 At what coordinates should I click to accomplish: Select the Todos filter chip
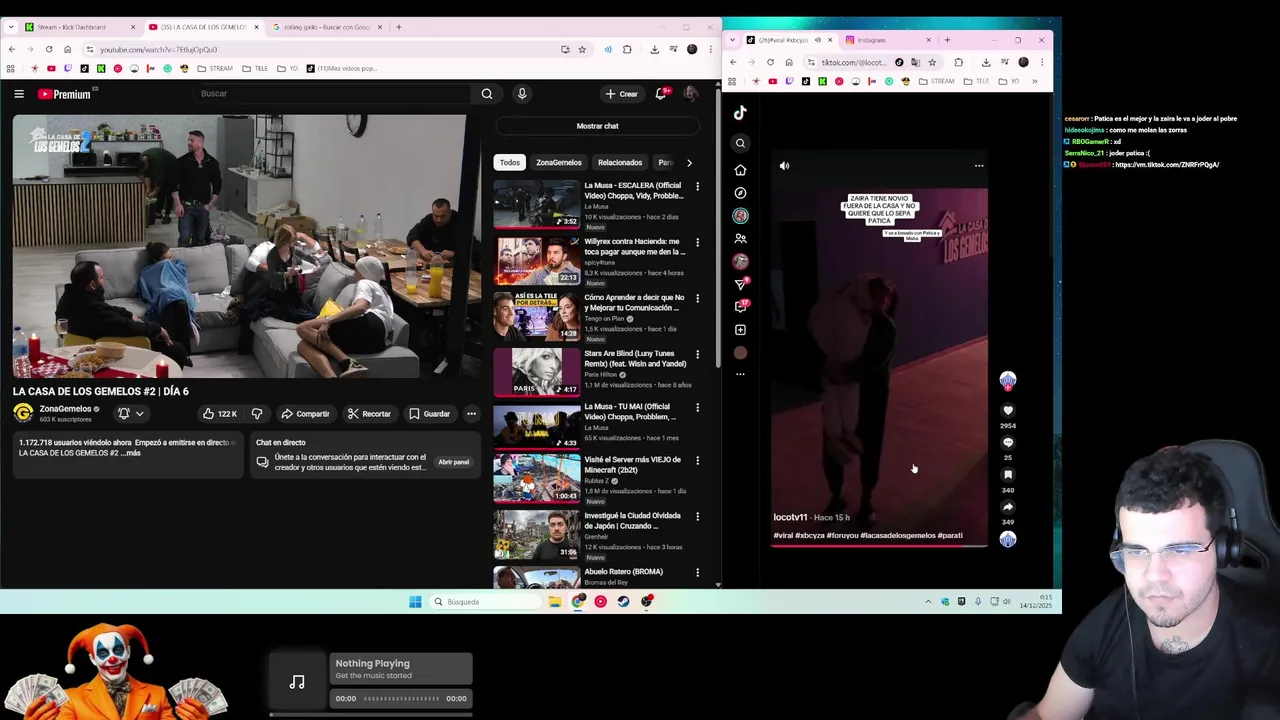pos(510,162)
